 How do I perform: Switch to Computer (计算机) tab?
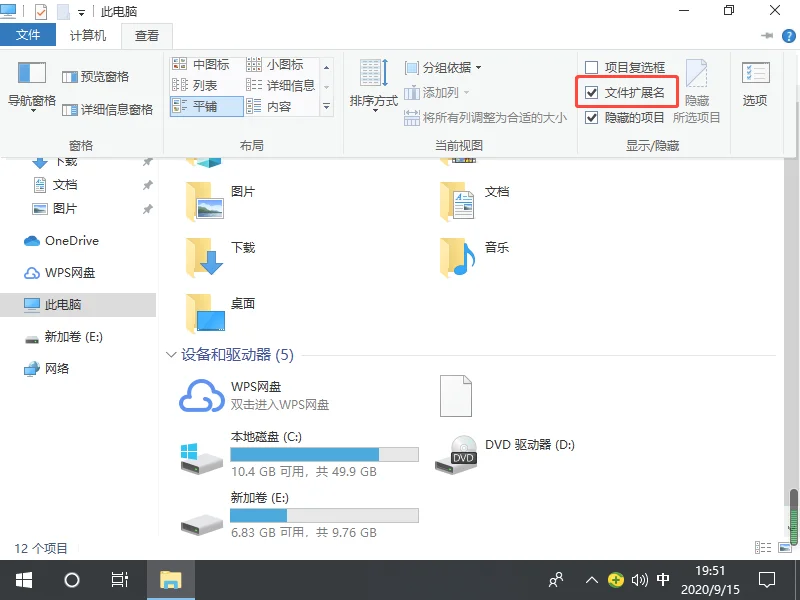tap(88, 35)
